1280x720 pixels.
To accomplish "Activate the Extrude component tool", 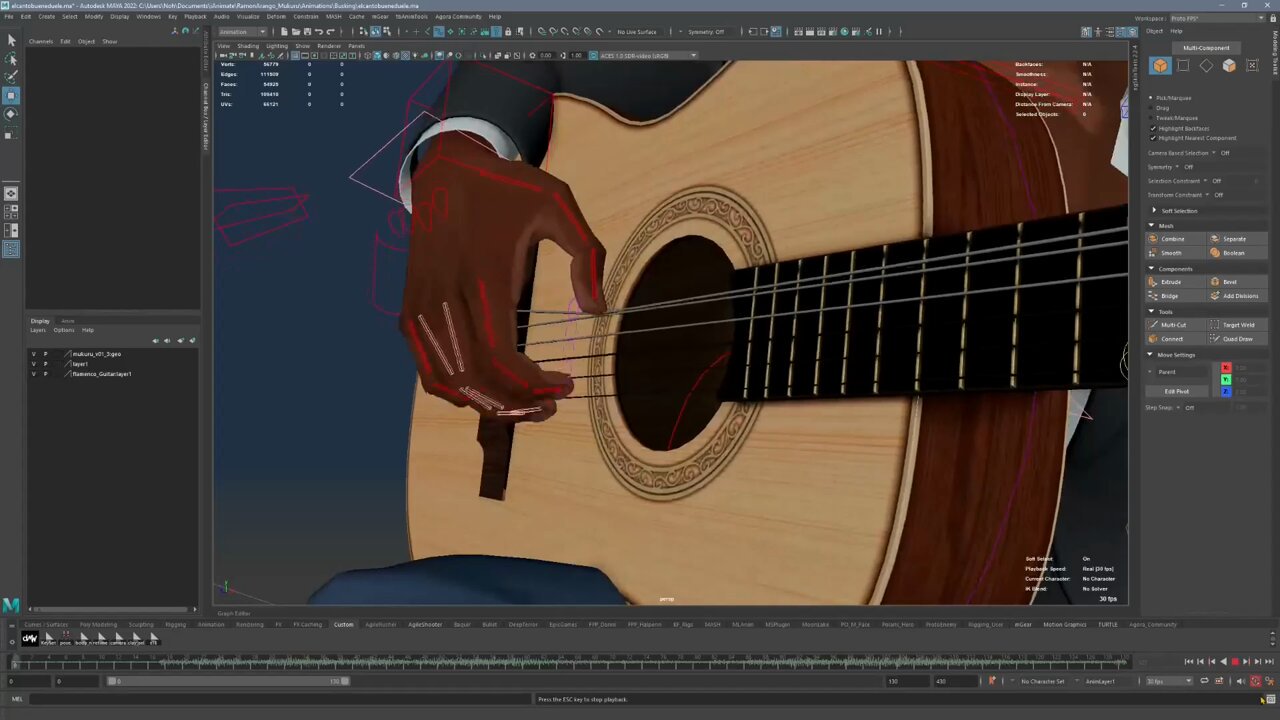I will pos(1175,282).
